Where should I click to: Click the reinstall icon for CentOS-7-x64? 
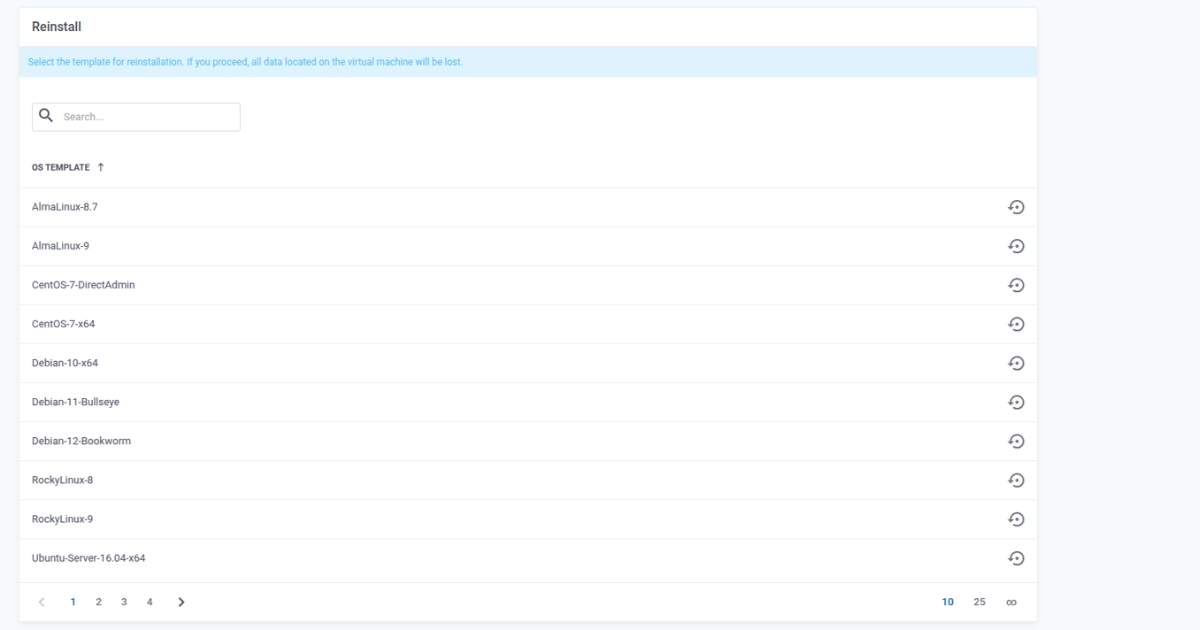click(1015, 324)
